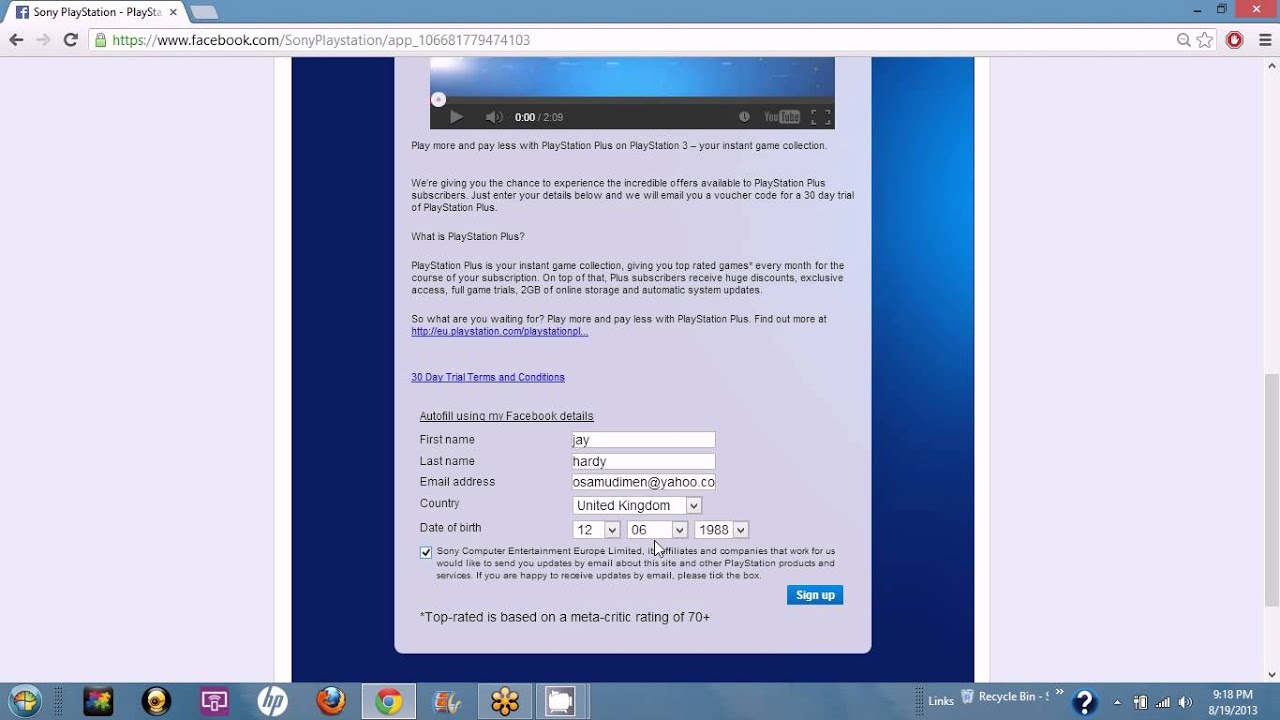This screenshot has height=720, width=1280.
Task: Open a new tab
Action: pos(204,12)
